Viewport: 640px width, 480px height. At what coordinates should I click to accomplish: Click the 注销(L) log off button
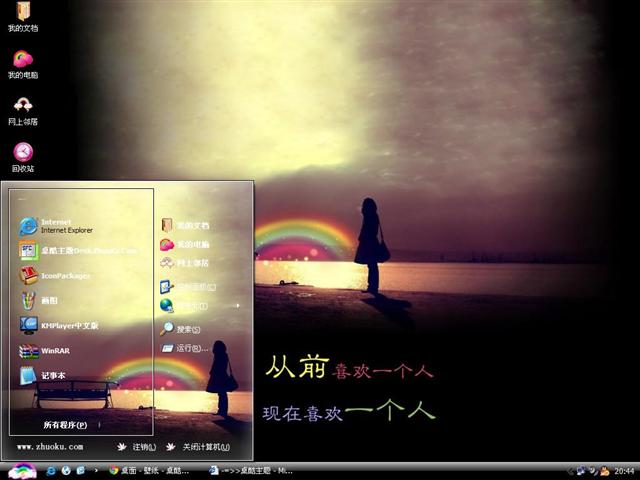136,447
